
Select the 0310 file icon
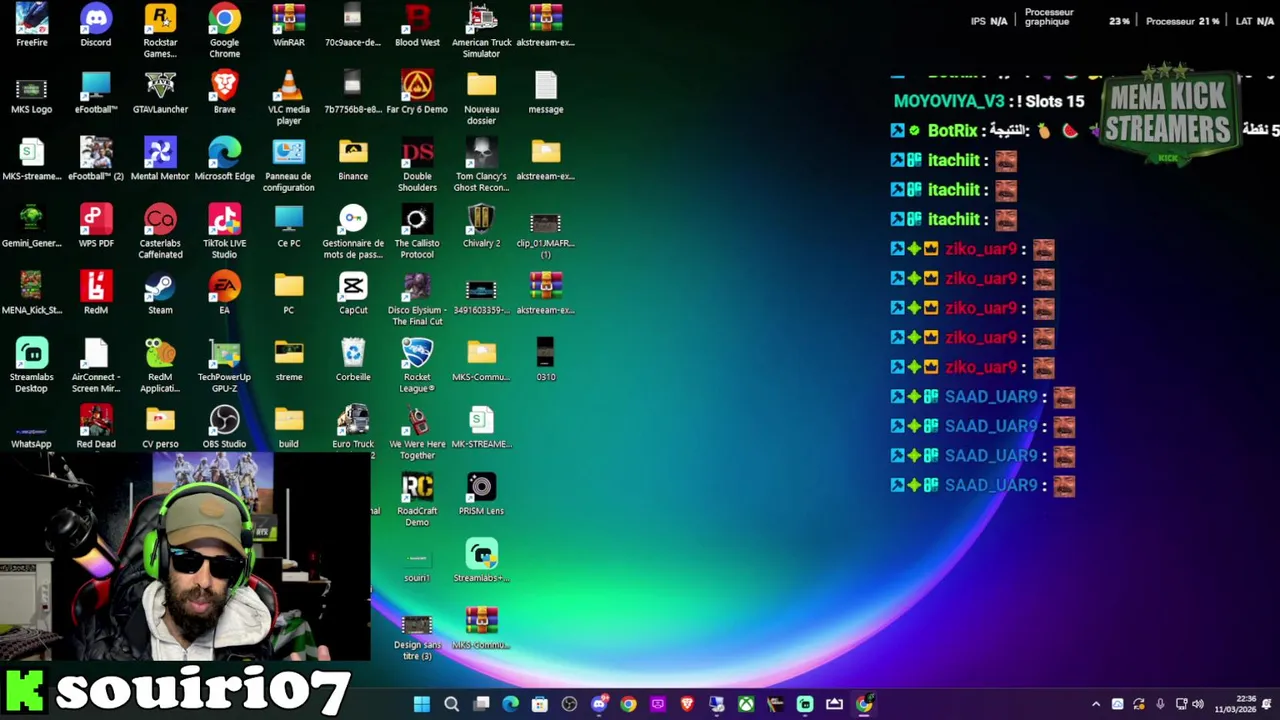coord(546,360)
